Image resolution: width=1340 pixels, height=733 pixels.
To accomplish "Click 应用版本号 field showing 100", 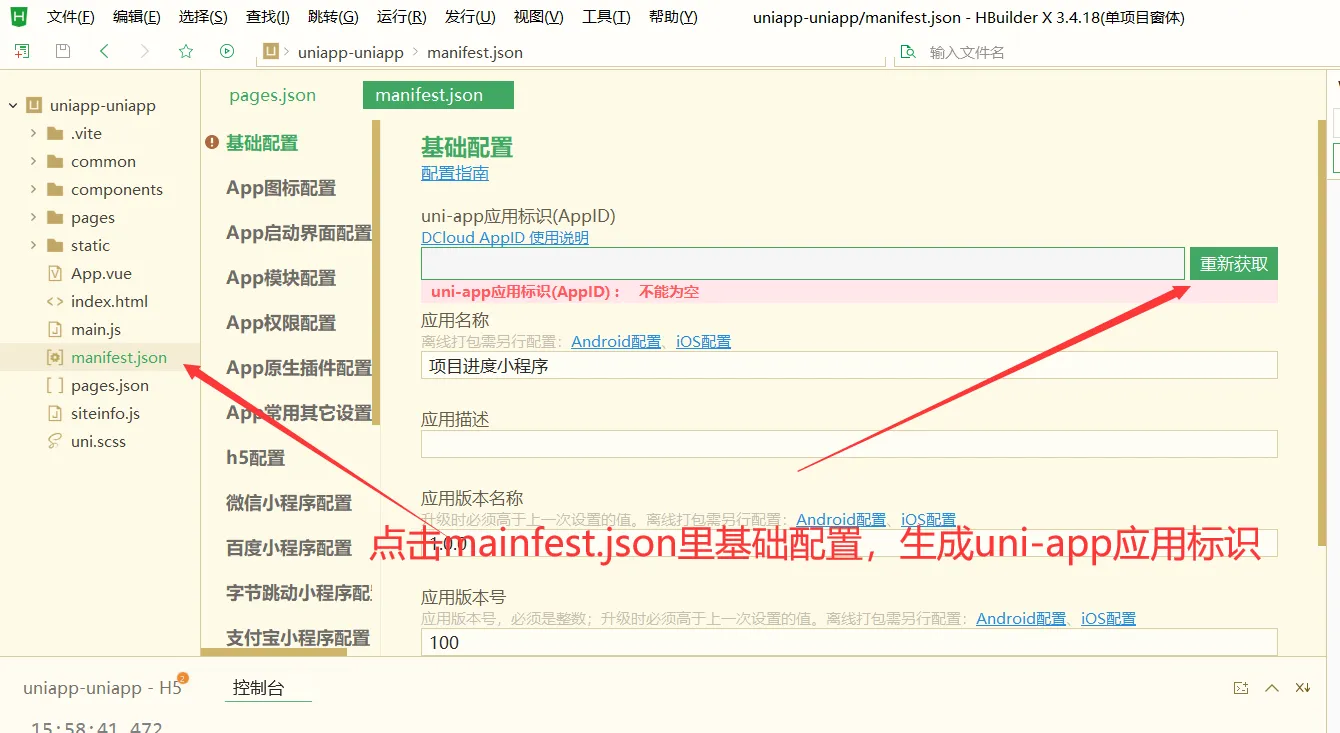I will pos(849,642).
